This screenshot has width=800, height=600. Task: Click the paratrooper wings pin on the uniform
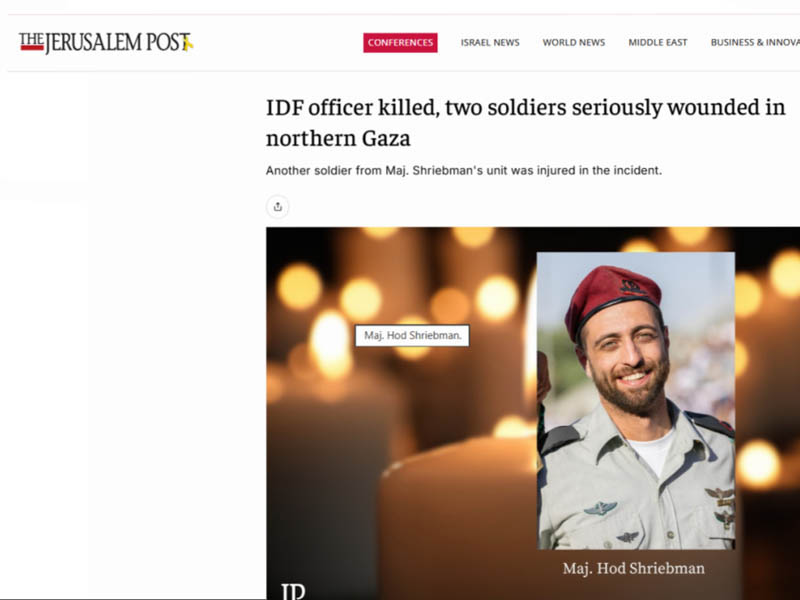point(600,508)
